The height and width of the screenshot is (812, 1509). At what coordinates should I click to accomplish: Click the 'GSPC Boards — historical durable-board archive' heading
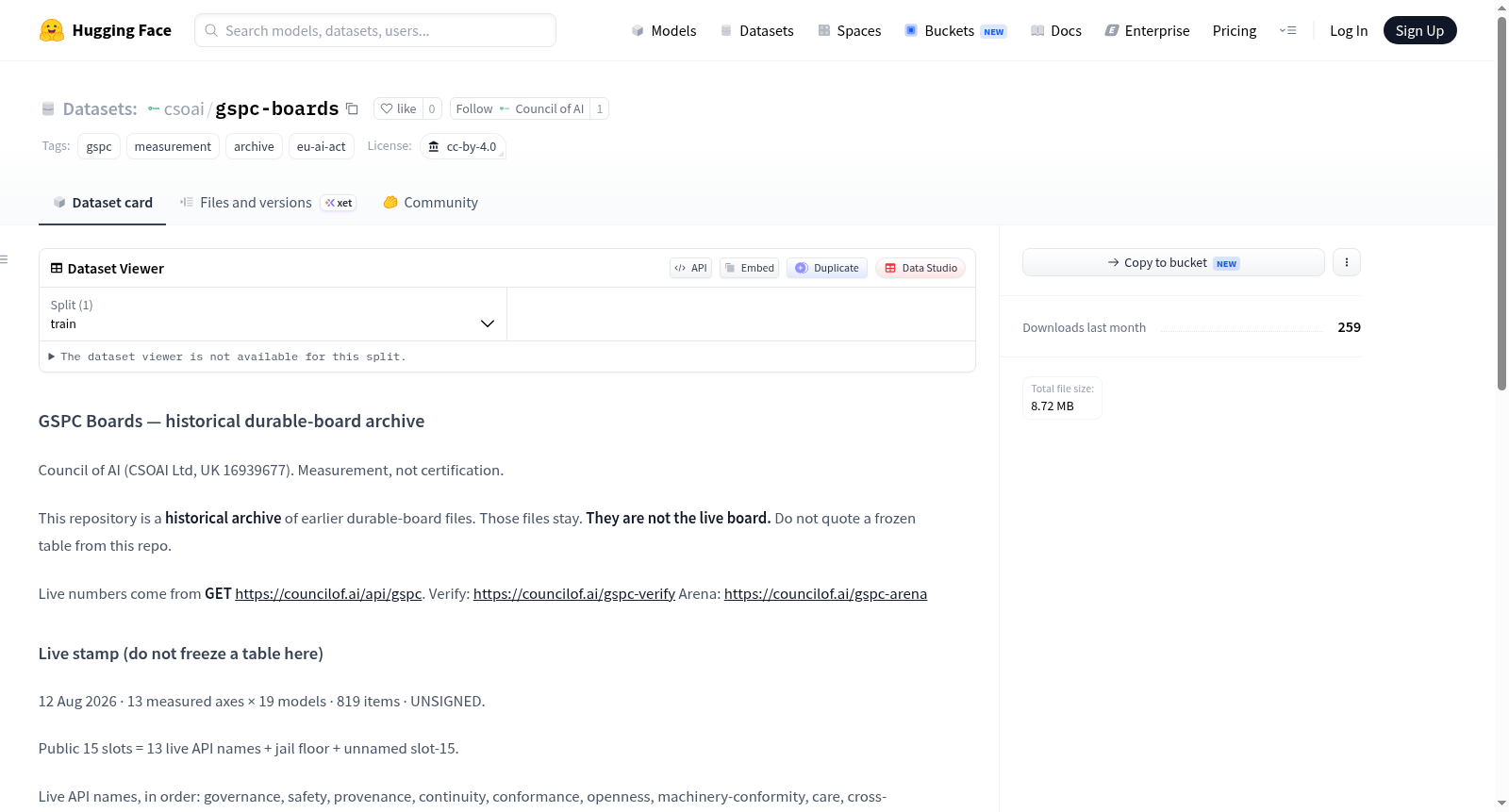[232, 422]
